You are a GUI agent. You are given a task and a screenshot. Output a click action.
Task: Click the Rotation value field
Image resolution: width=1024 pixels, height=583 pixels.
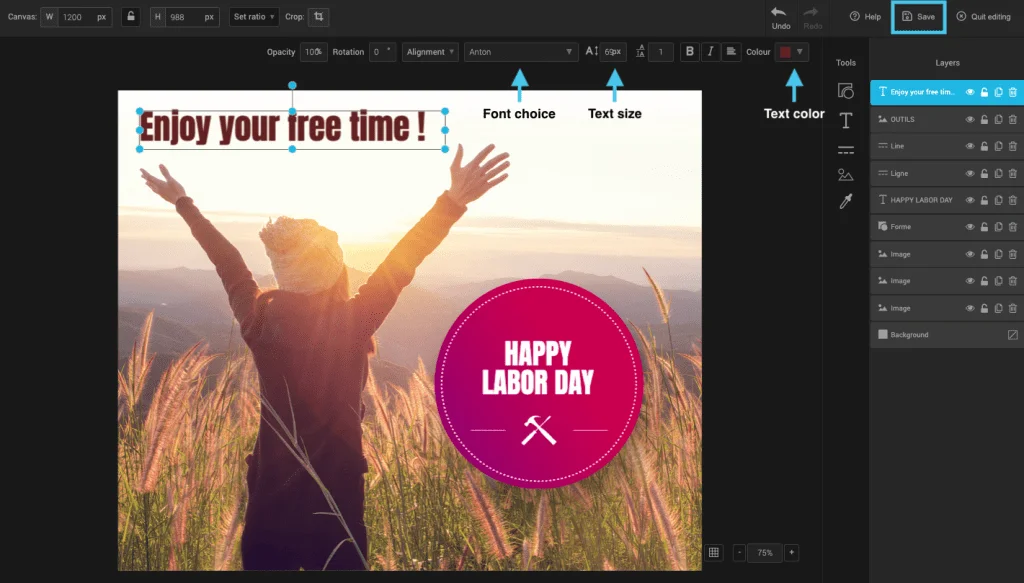382,52
